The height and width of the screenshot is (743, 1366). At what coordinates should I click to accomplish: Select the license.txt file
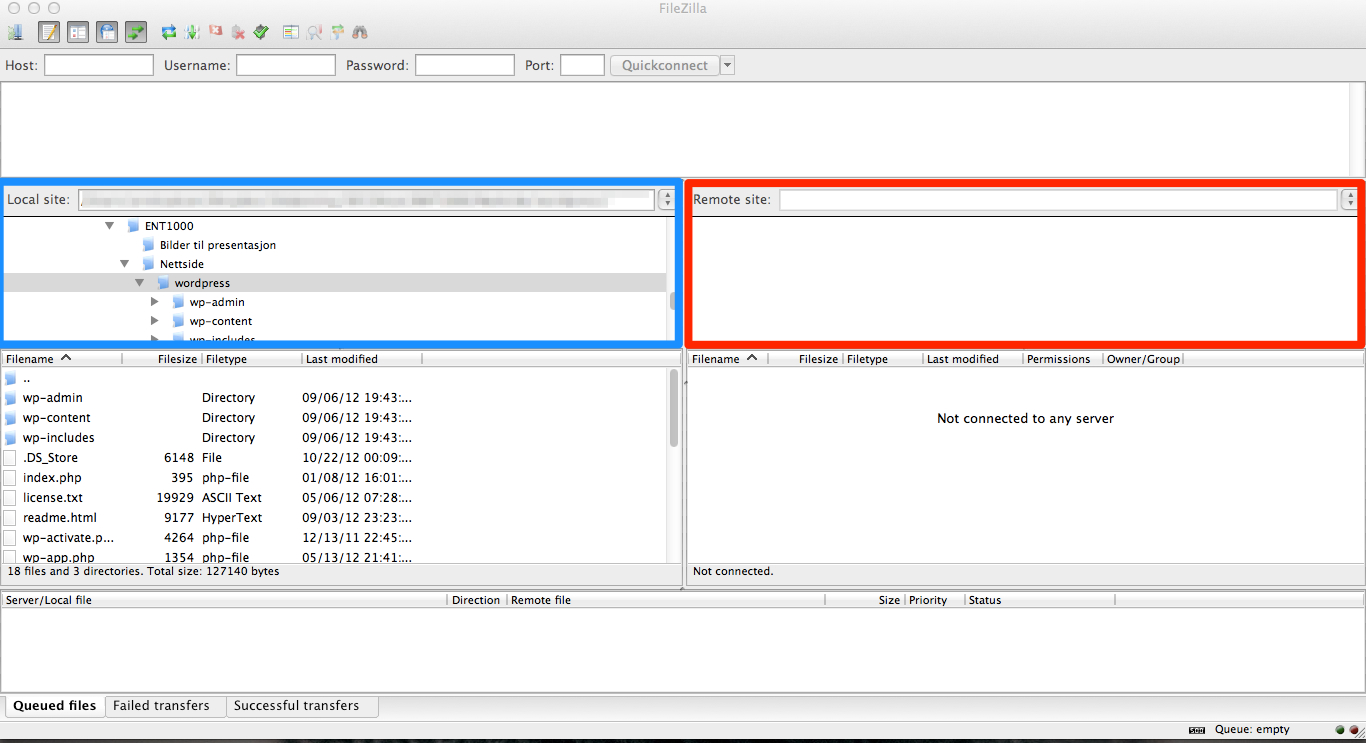pyautogui.click(x=334, y=498)
